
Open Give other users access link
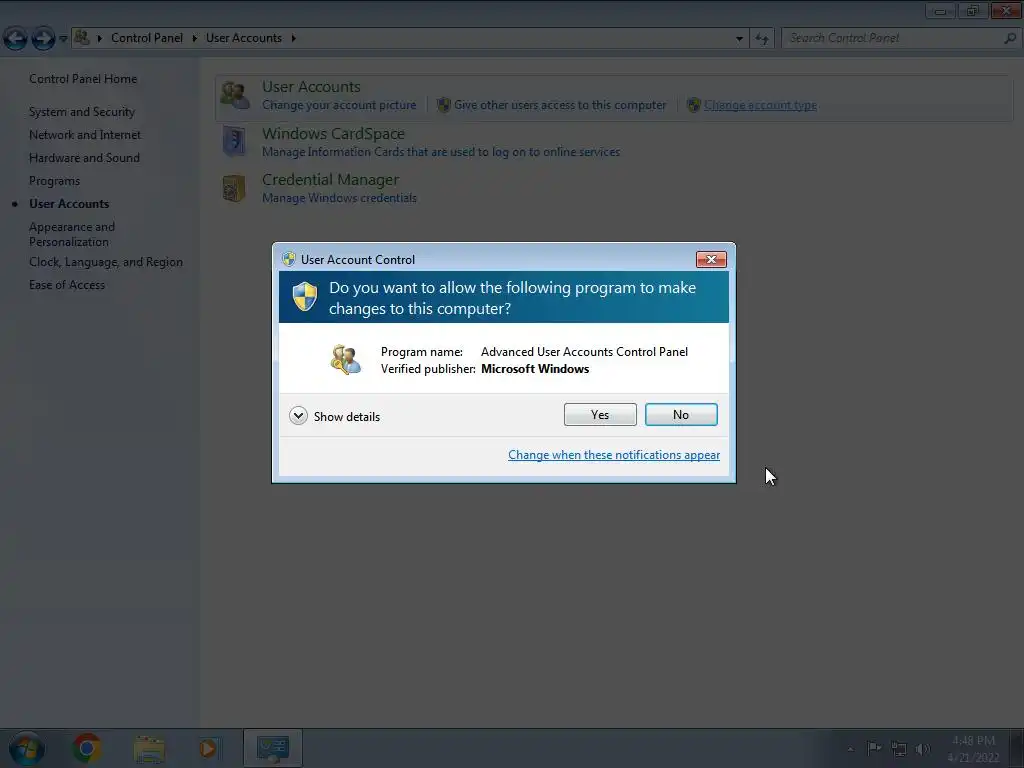[560, 105]
